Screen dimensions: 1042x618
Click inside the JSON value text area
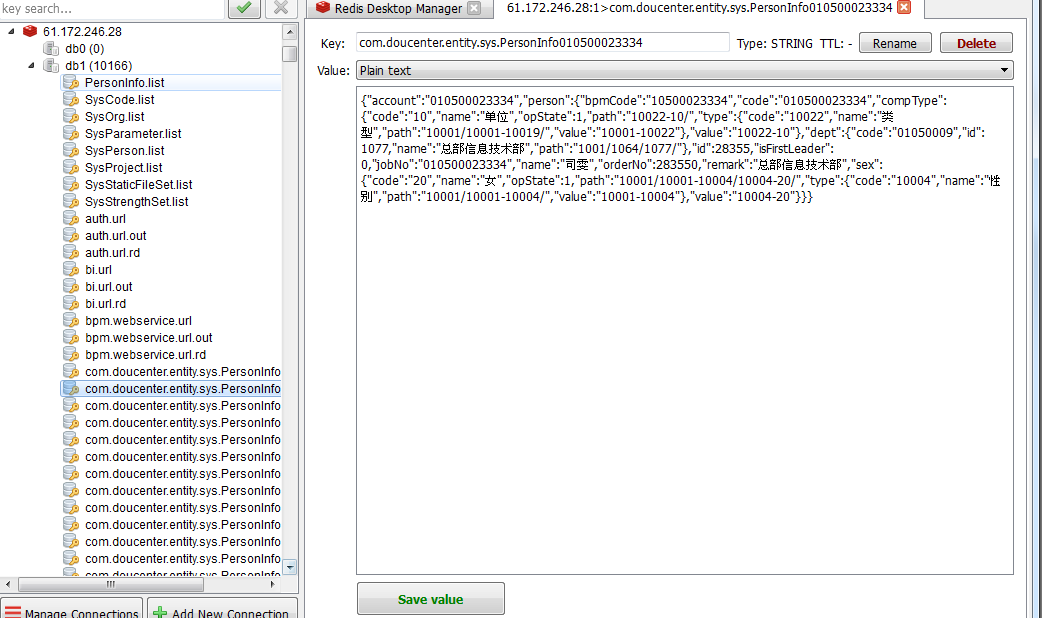click(x=684, y=330)
